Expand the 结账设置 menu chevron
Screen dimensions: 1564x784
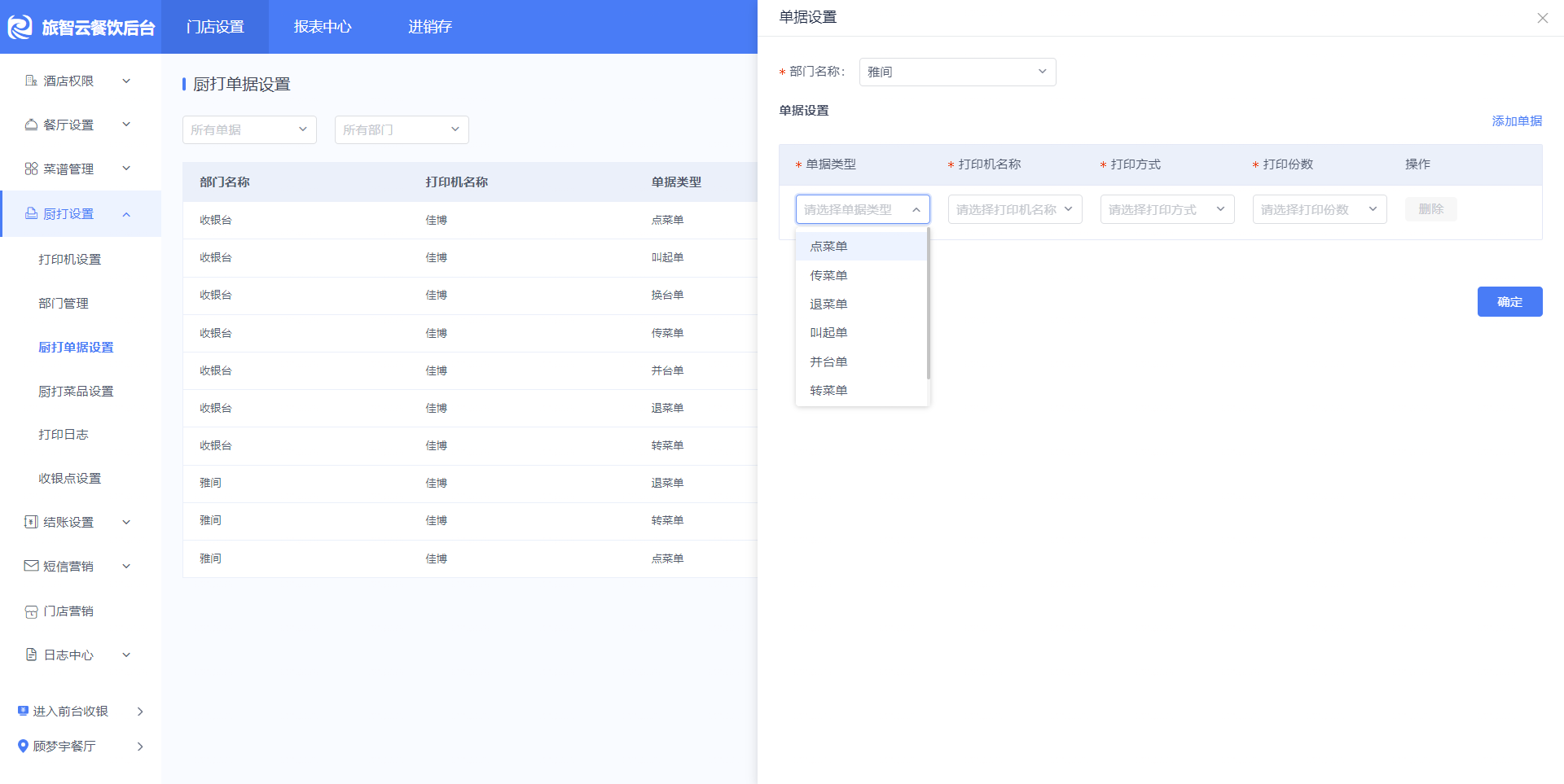(x=126, y=522)
